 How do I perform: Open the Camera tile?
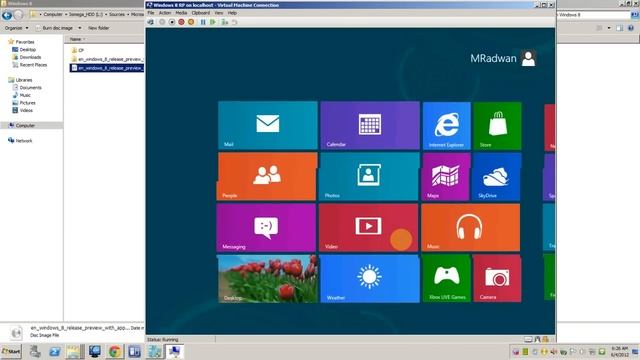497,278
